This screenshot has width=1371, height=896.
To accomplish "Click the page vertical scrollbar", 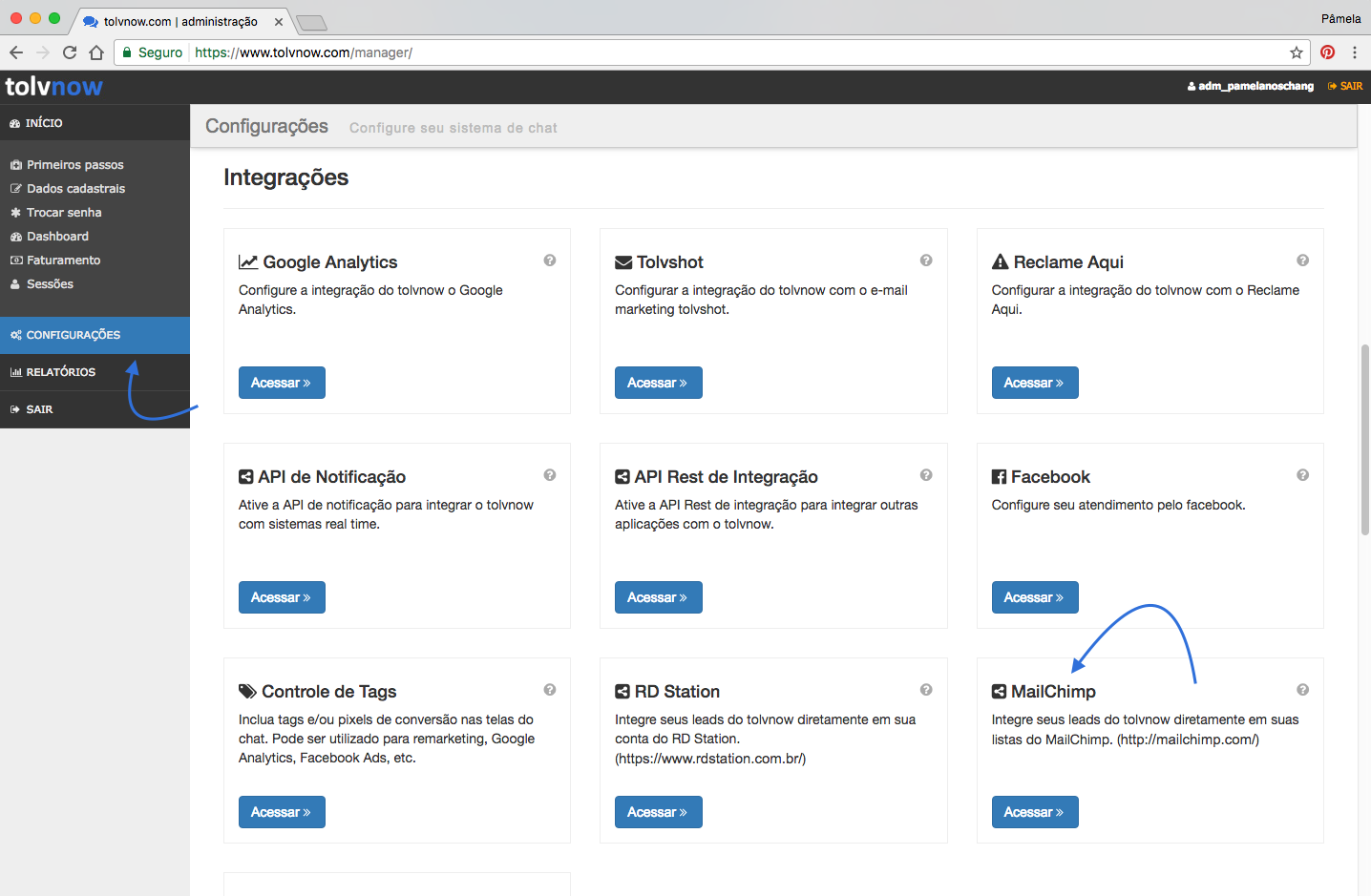I will (x=1365, y=439).
